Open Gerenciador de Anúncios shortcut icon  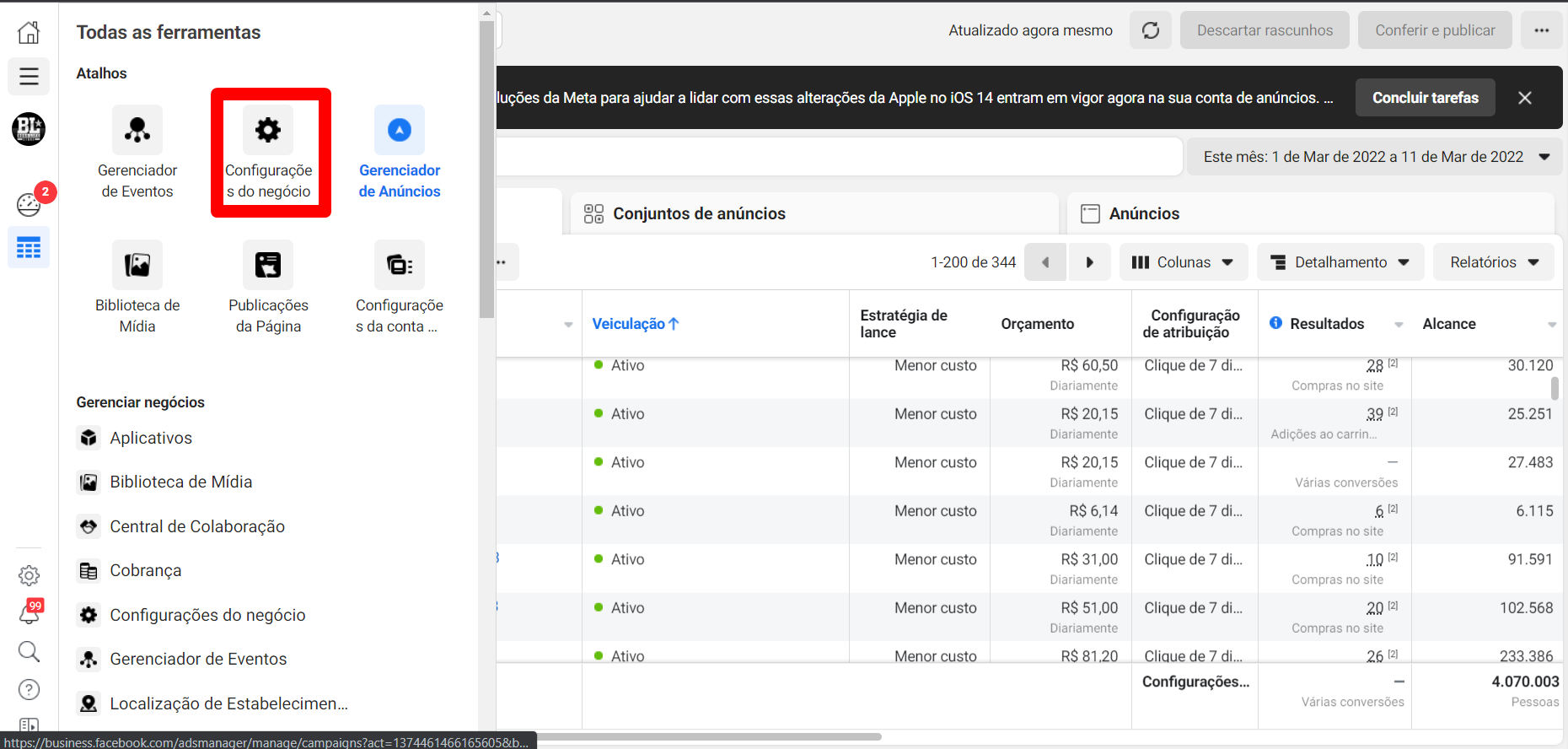(x=400, y=130)
